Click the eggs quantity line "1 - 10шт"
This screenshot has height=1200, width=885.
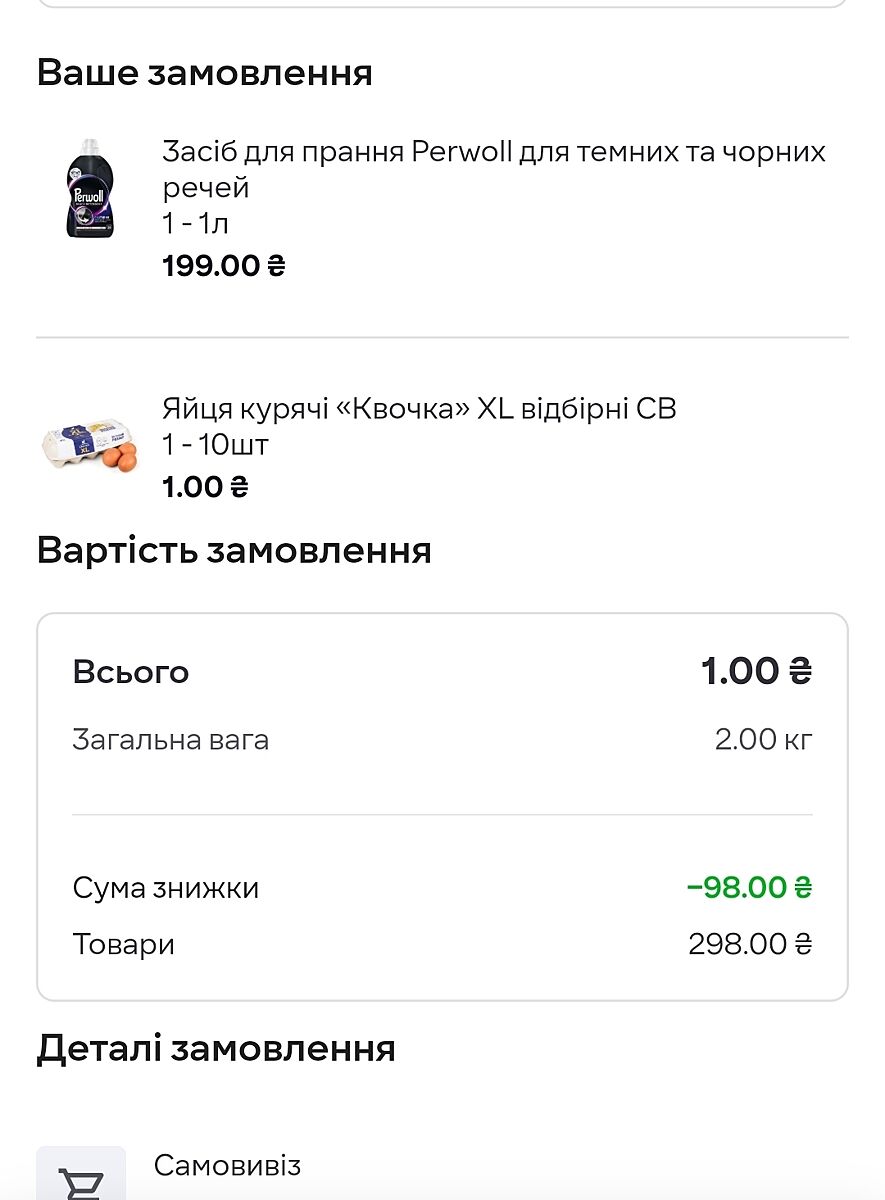[x=215, y=444]
